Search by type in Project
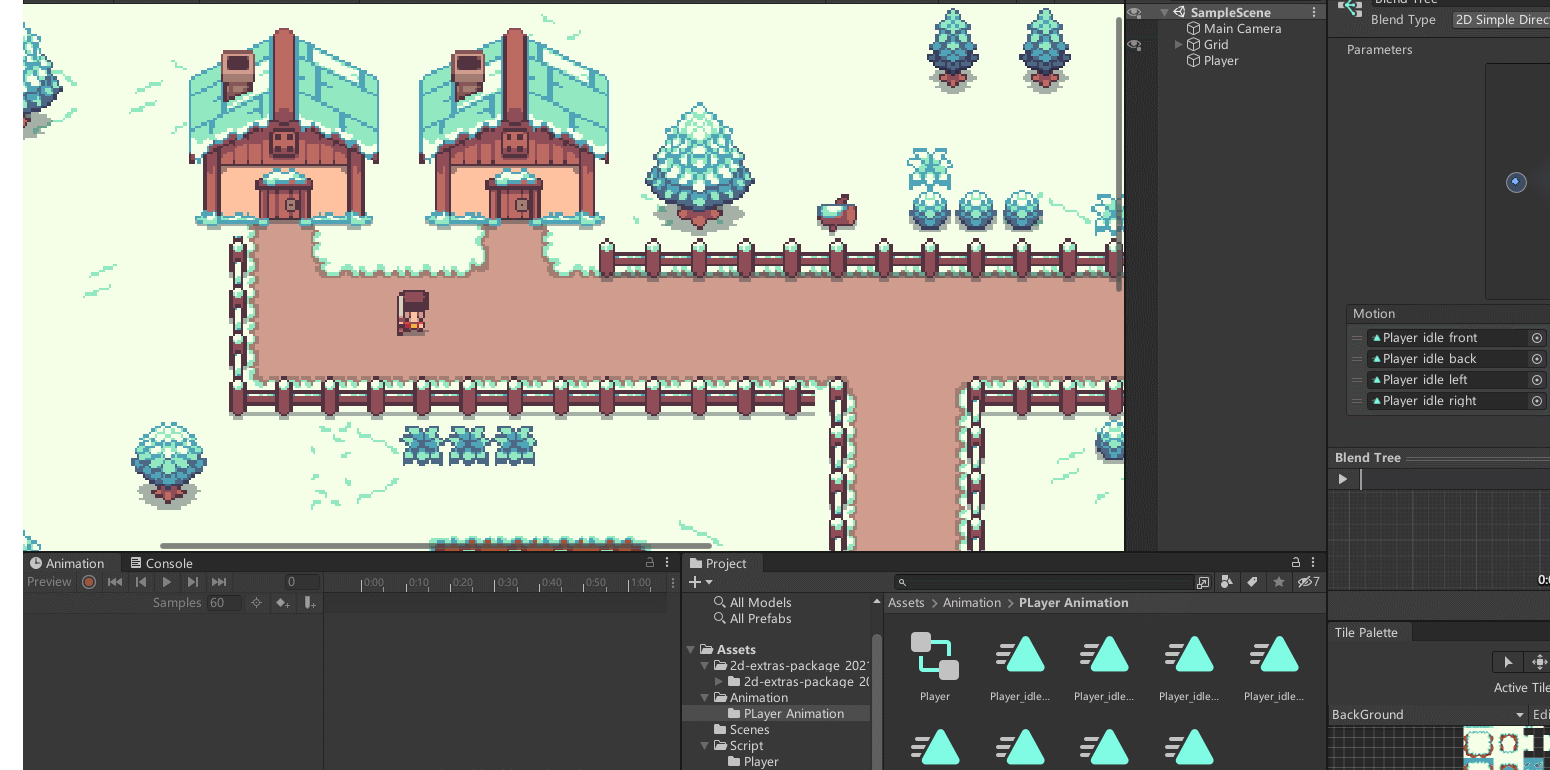The width and height of the screenshot is (1550, 770). coord(1227,582)
